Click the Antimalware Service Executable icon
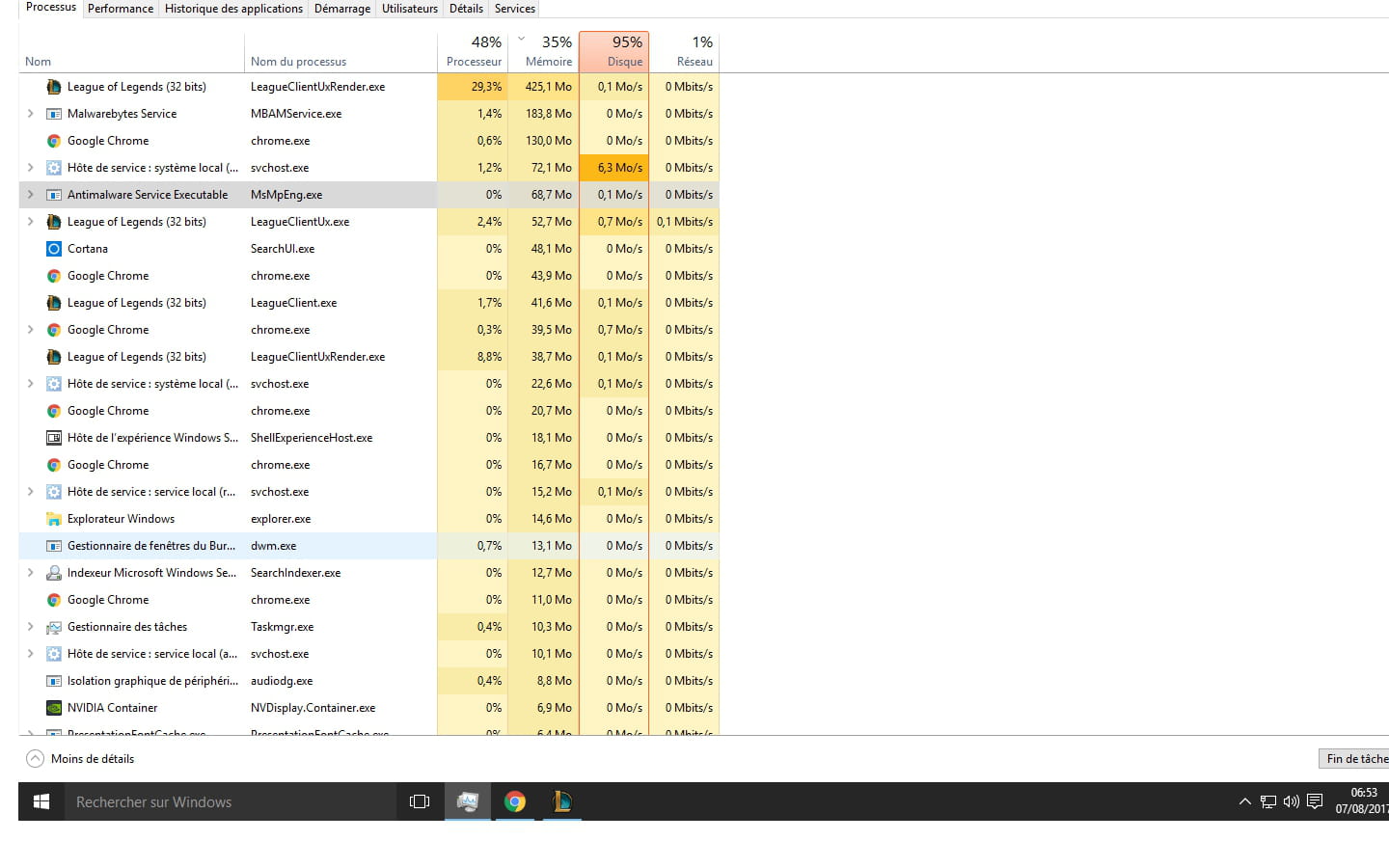This screenshot has width=1389, height=868. coord(54,195)
